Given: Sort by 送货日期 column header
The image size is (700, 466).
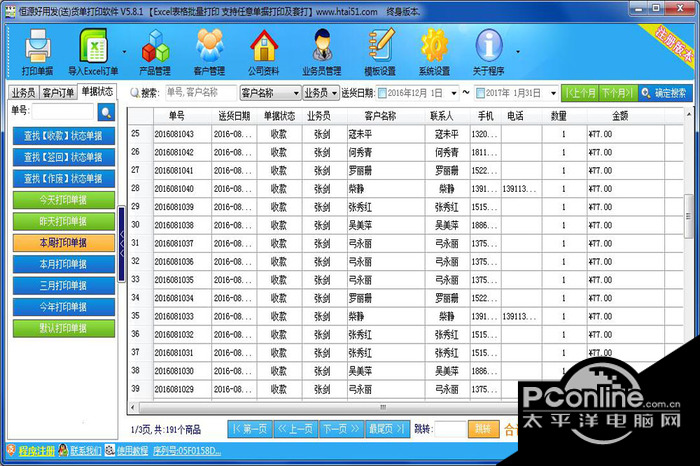Looking at the screenshot, I should tap(234, 116).
